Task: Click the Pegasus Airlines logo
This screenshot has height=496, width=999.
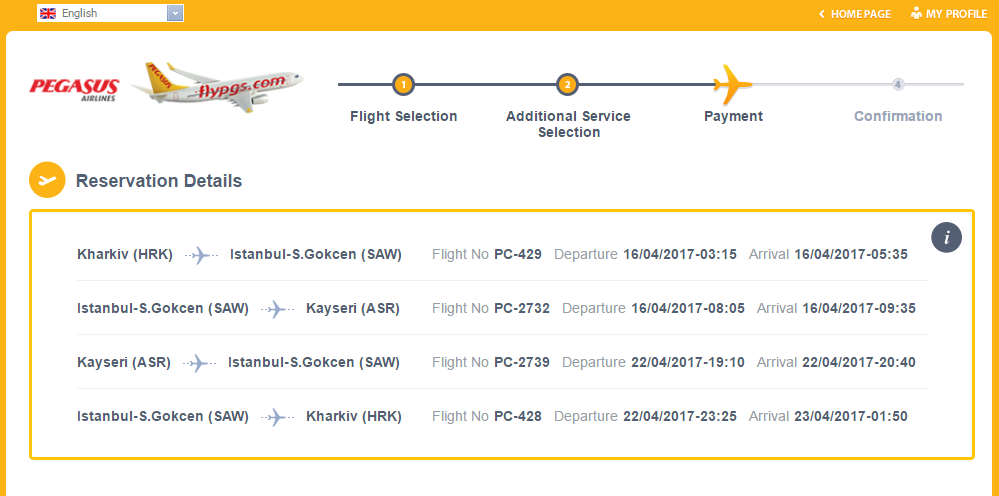Action: [x=74, y=89]
